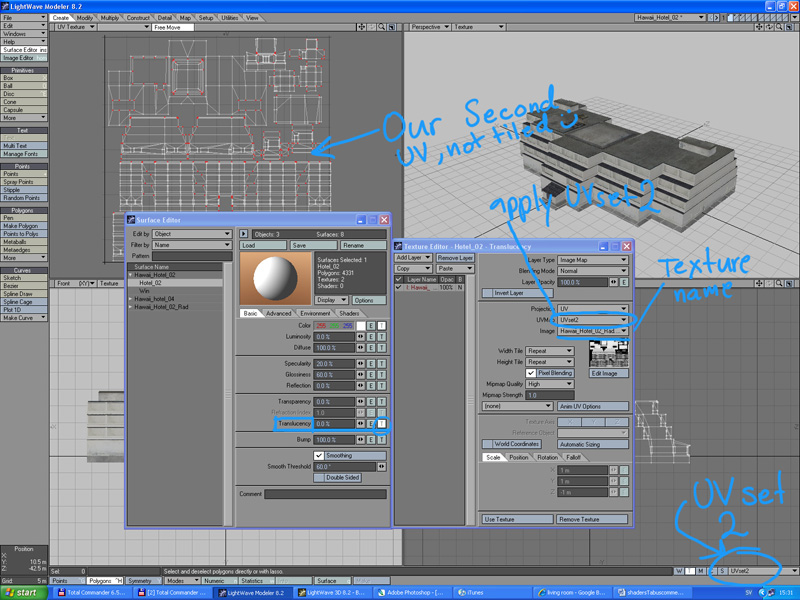Click the Rename surface button
The height and width of the screenshot is (600, 800).
363,245
